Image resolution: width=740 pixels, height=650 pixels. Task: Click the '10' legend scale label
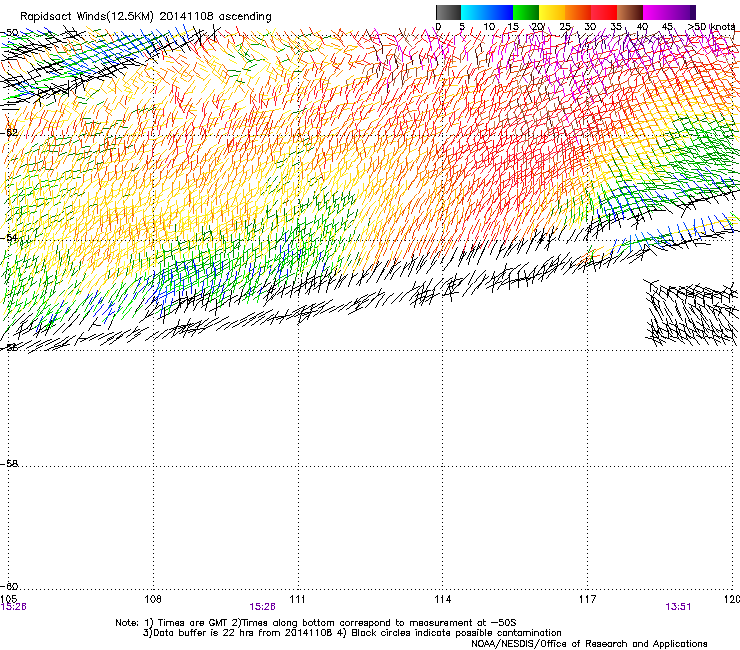tap(489, 27)
